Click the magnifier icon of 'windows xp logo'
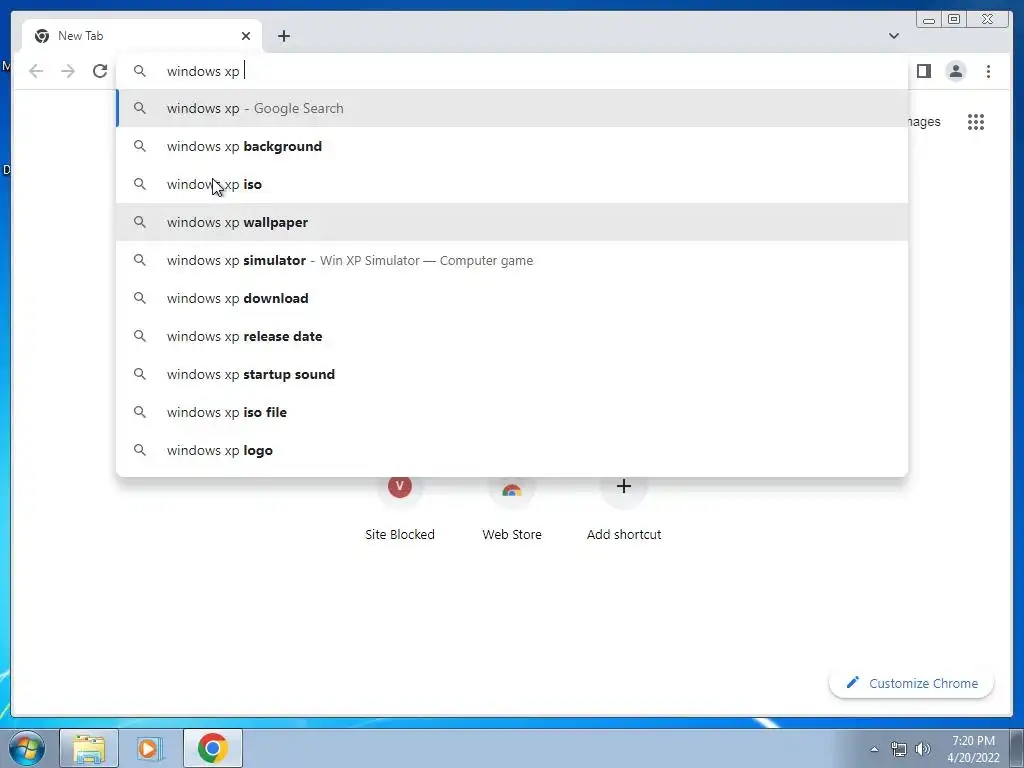 click(140, 450)
